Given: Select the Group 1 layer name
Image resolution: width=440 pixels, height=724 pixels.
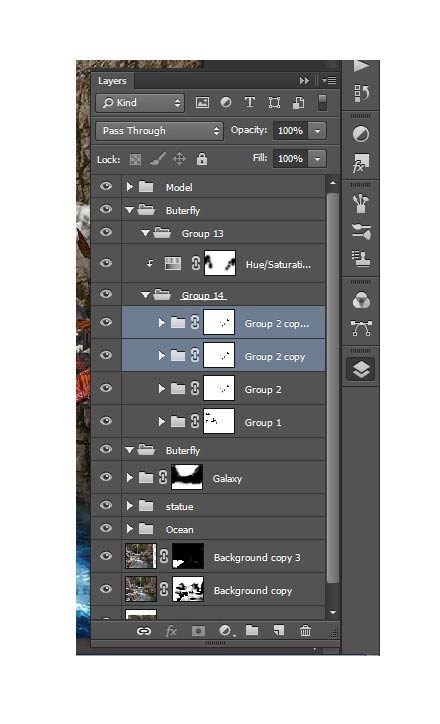Looking at the screenshot, I should [x=263, y=422].
